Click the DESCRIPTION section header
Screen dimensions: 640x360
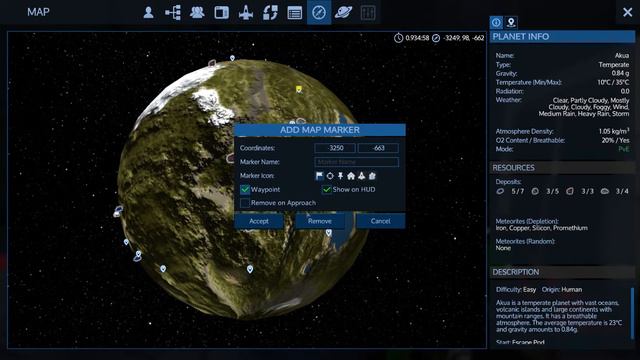(x=562, y=272)
